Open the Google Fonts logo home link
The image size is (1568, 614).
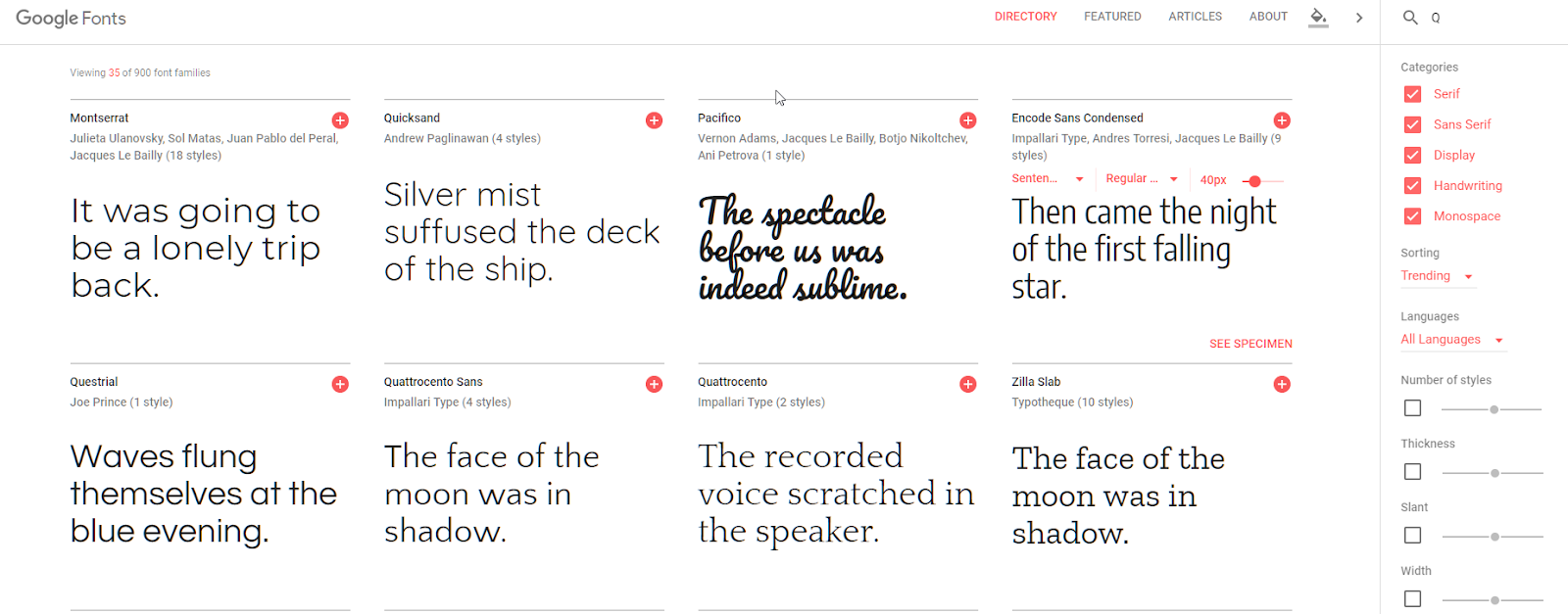(x=71, y=19)
